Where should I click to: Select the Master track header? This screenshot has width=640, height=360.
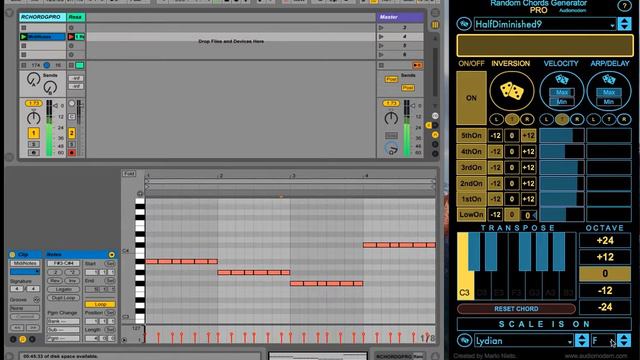click(399, 17)
